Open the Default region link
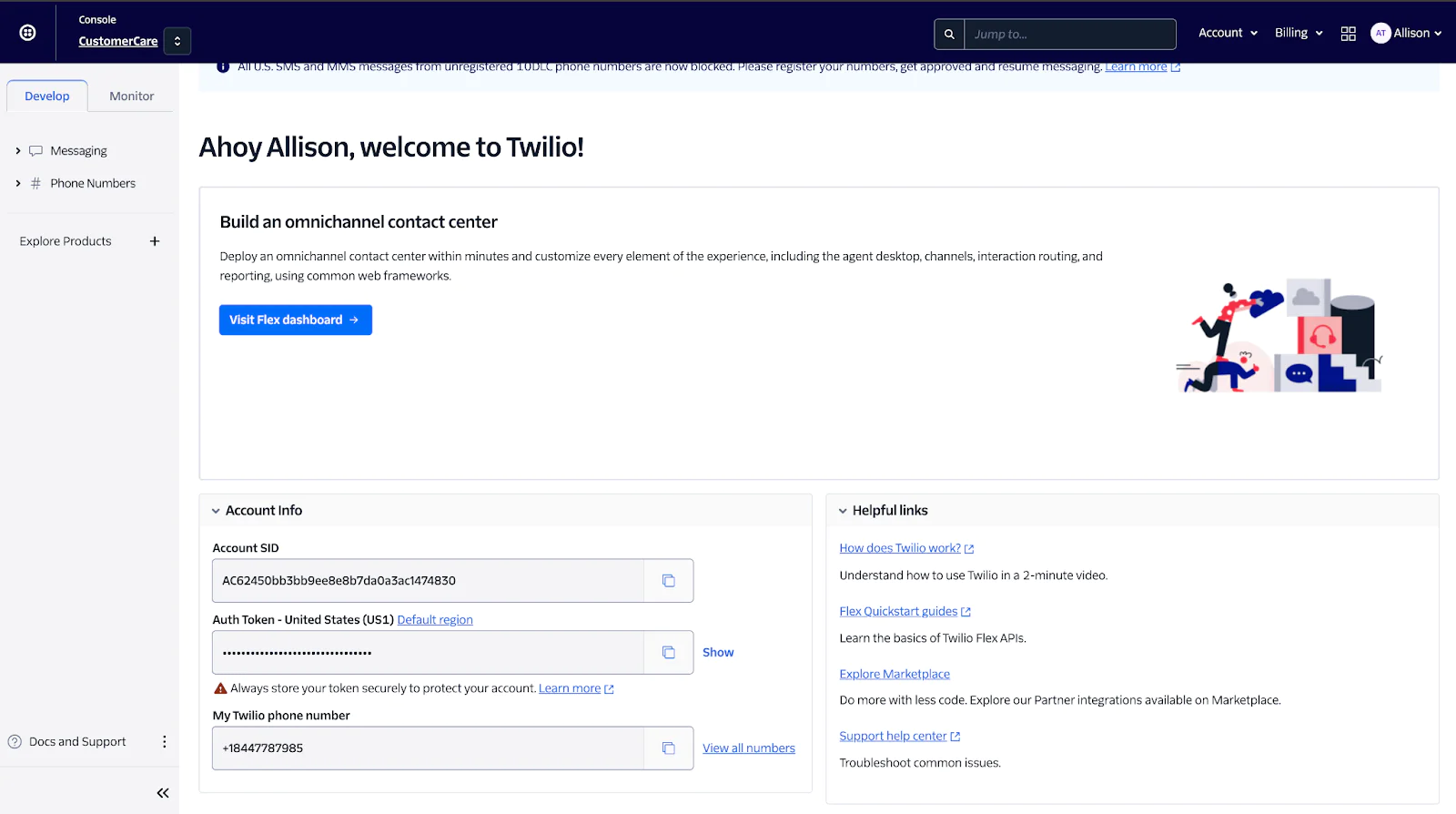Viewport: 1456px width, 814px height. pos(435,620)
